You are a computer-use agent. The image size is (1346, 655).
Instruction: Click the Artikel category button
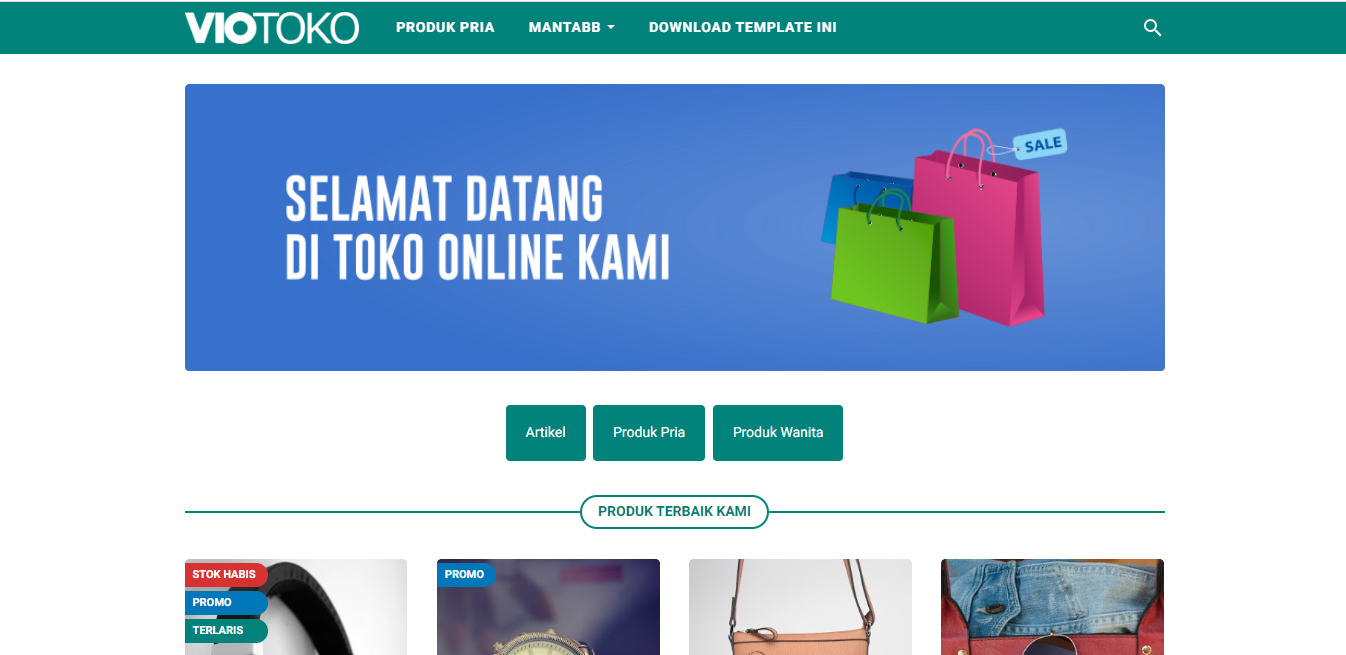click(x=546, y=433)
